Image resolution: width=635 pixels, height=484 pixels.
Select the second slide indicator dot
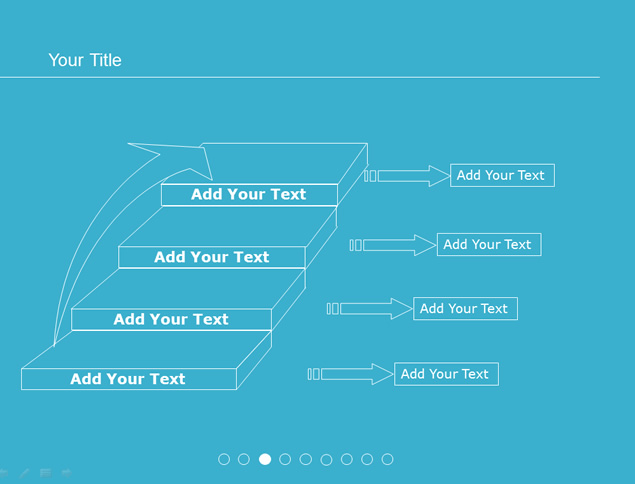click(x=244, y=459)
